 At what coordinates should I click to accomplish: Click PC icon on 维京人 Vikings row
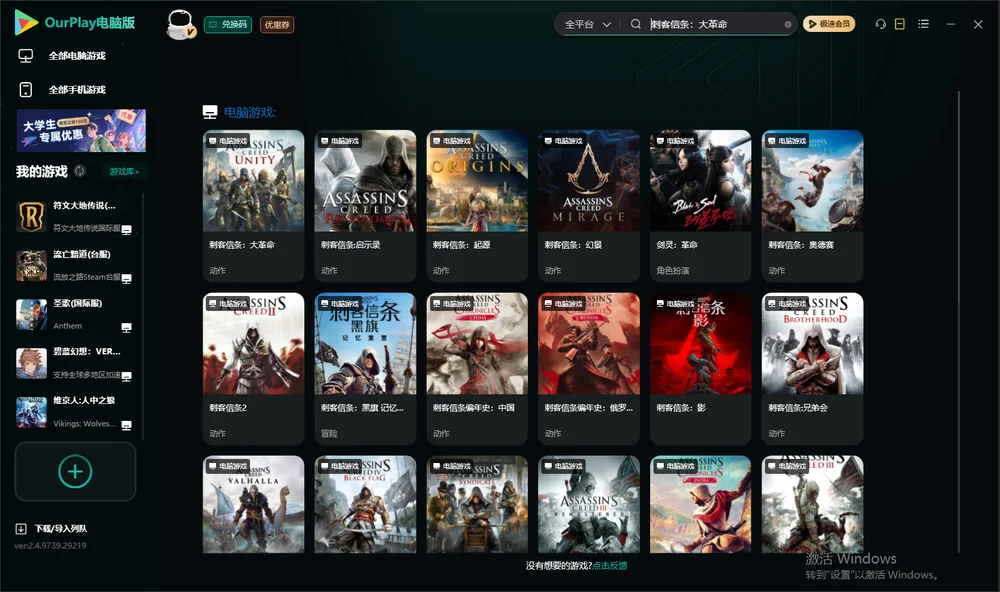126,425
